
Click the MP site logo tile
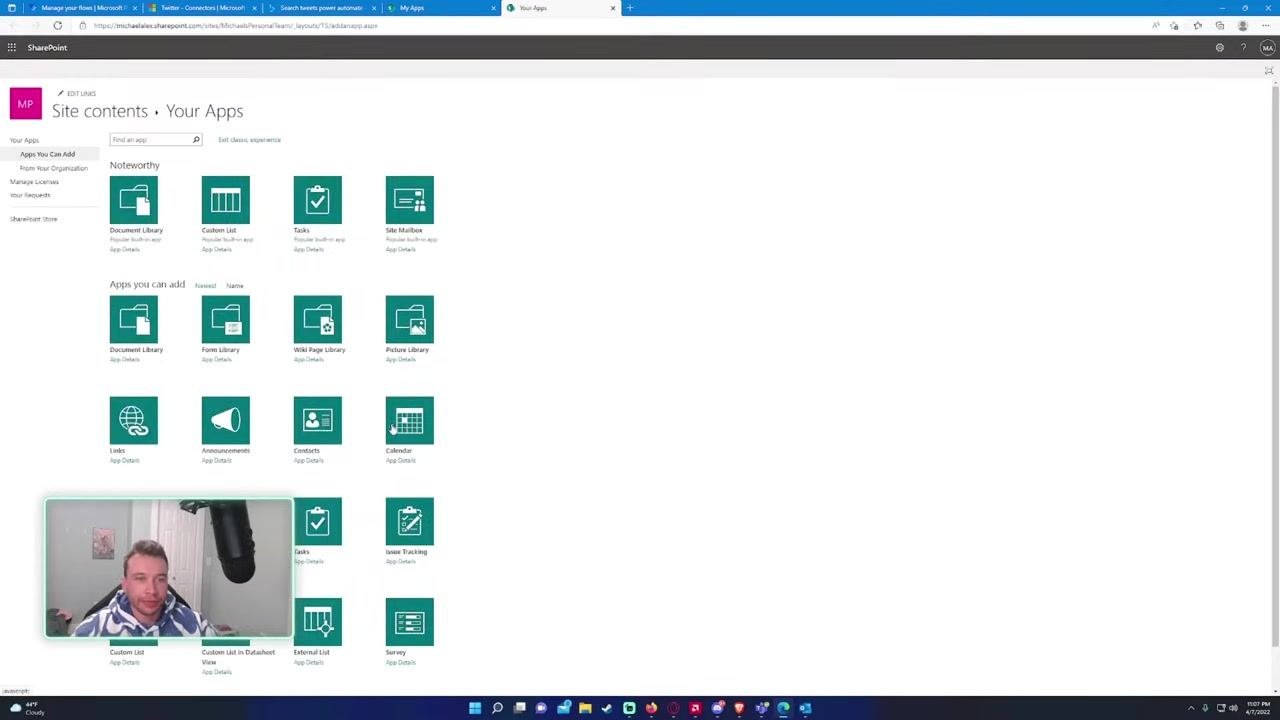click(25, 104)
